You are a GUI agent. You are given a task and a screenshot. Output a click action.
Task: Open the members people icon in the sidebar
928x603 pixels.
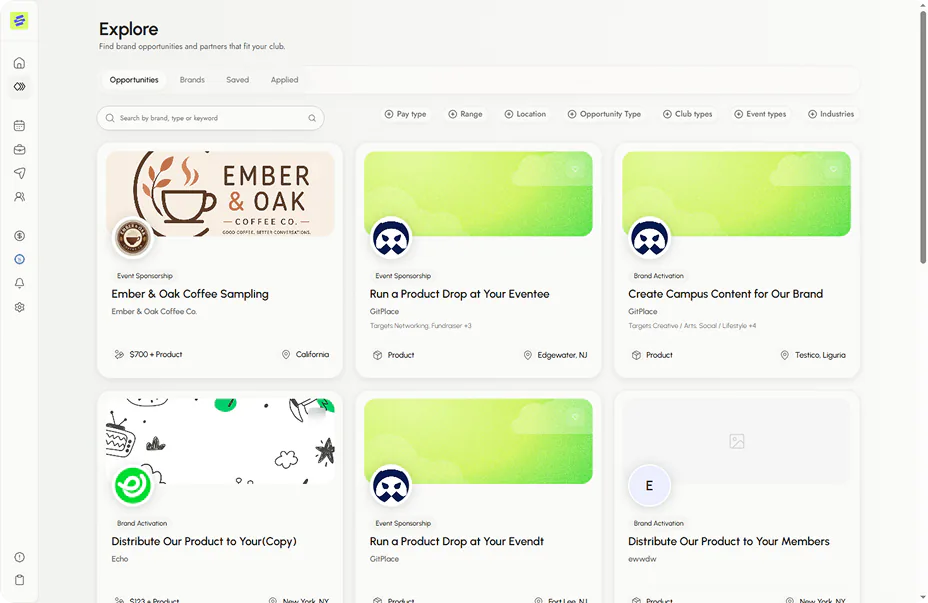pos(20,196)
